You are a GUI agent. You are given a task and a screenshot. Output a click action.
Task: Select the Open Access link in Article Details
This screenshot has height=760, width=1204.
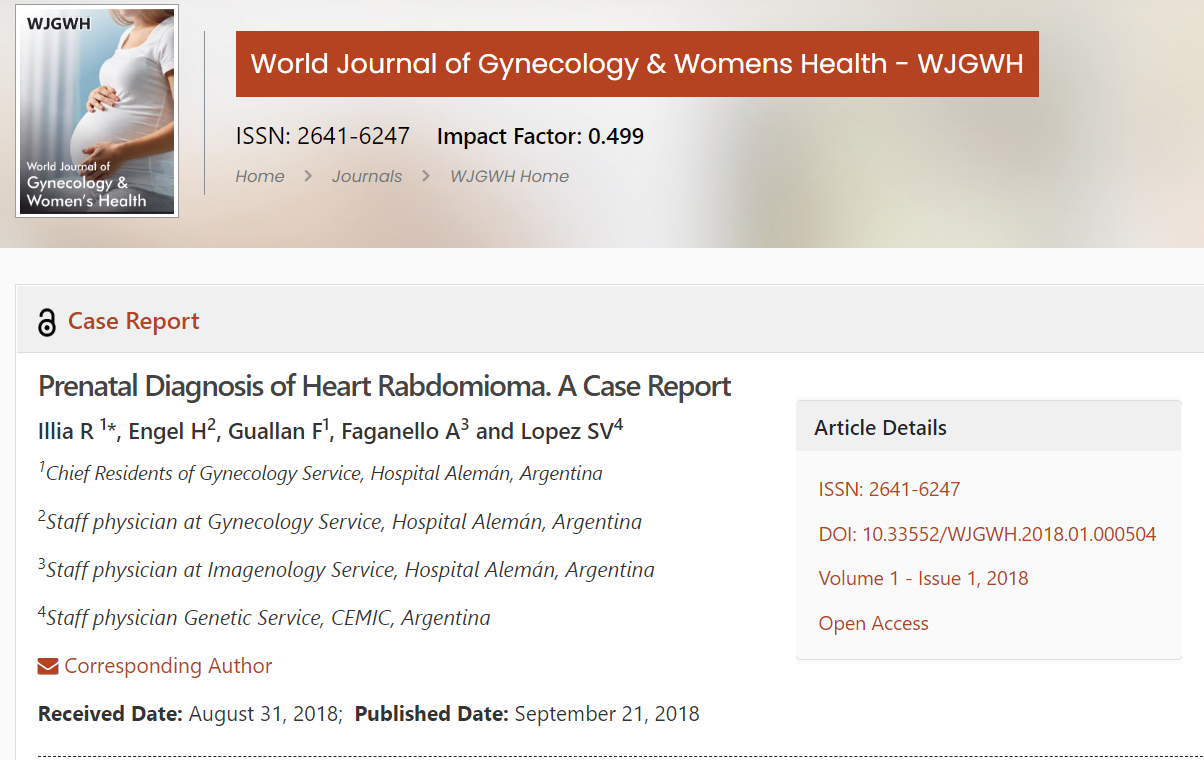click(873, 623)
